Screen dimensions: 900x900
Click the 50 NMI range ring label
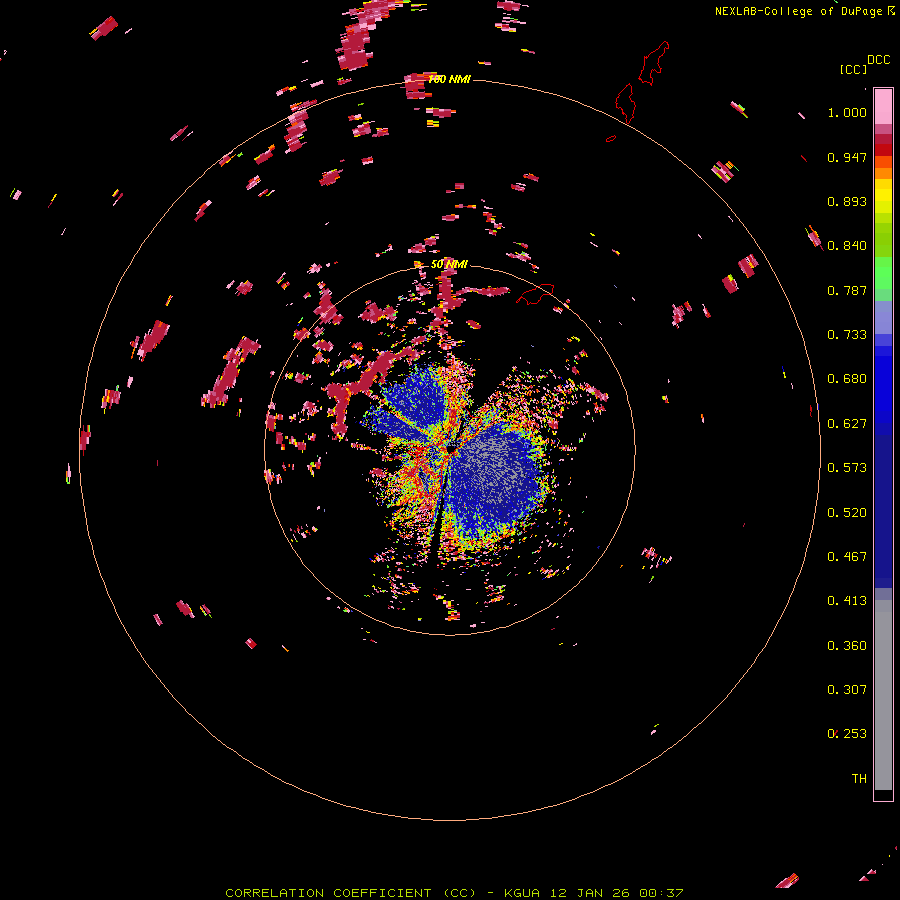coord(449,264)
